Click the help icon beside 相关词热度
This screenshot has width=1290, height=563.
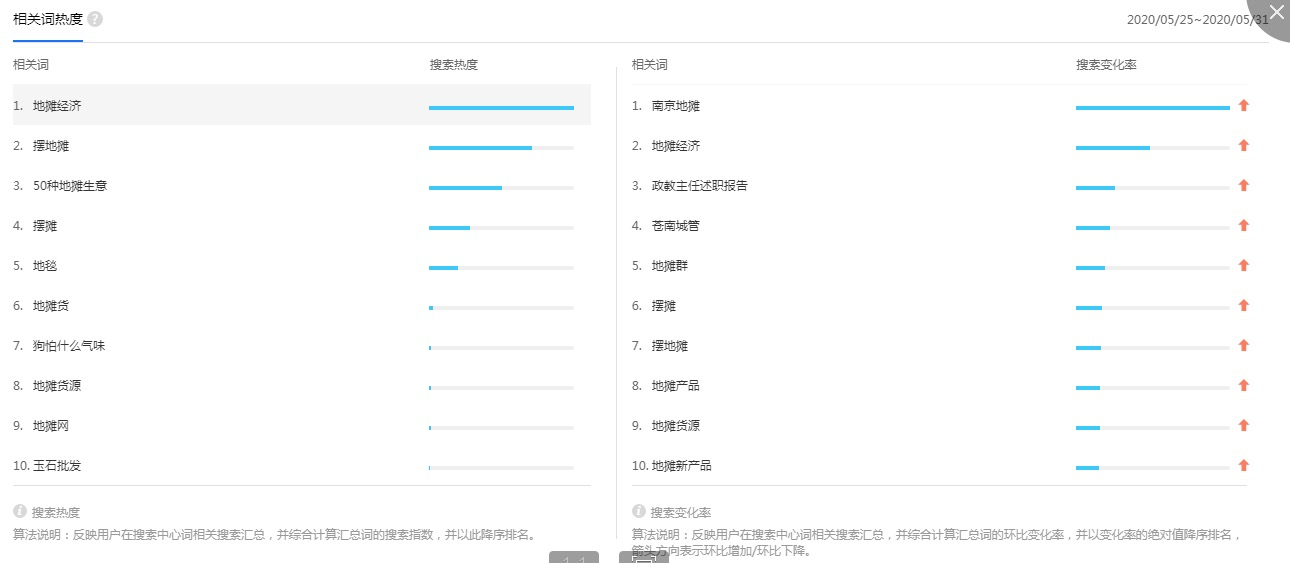pos(95,19)
